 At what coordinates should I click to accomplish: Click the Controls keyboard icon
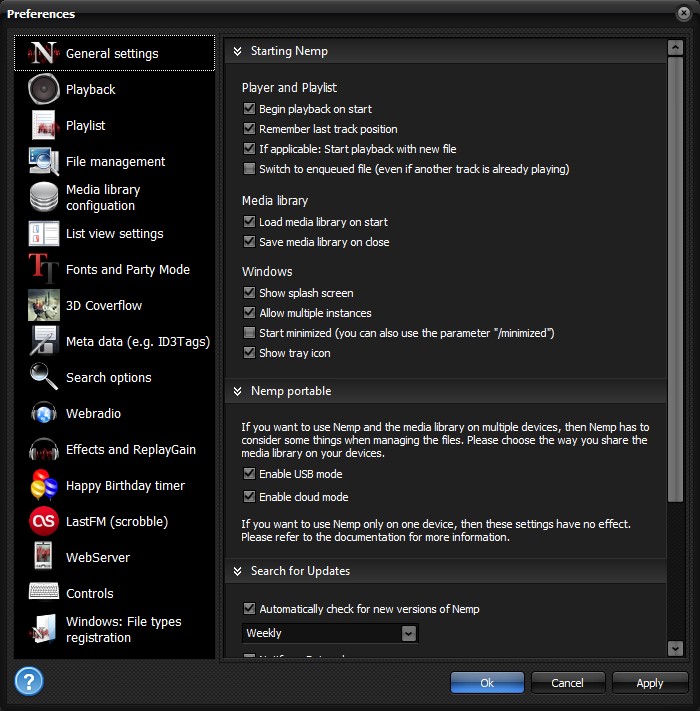[44, 594]
